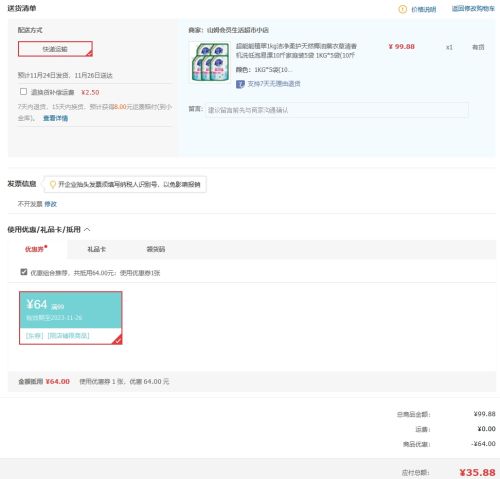Screen dimensions: 500x479
Task: Select the 快递运输 delivery method
Action: point(55,49)
